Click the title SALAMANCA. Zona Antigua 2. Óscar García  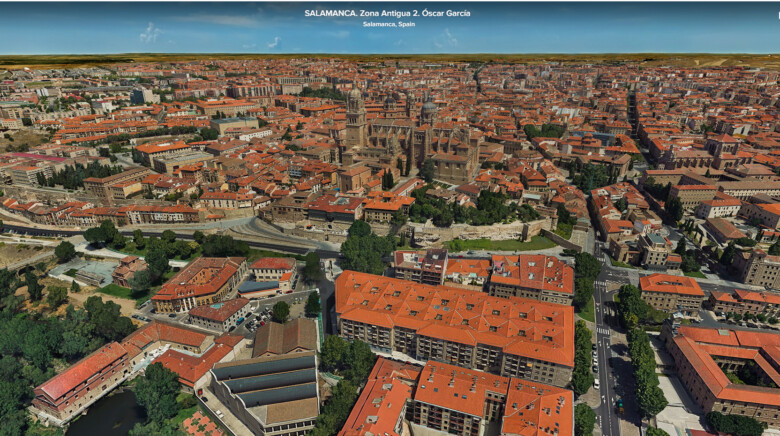pyautogui.click(x=387, y=13)
